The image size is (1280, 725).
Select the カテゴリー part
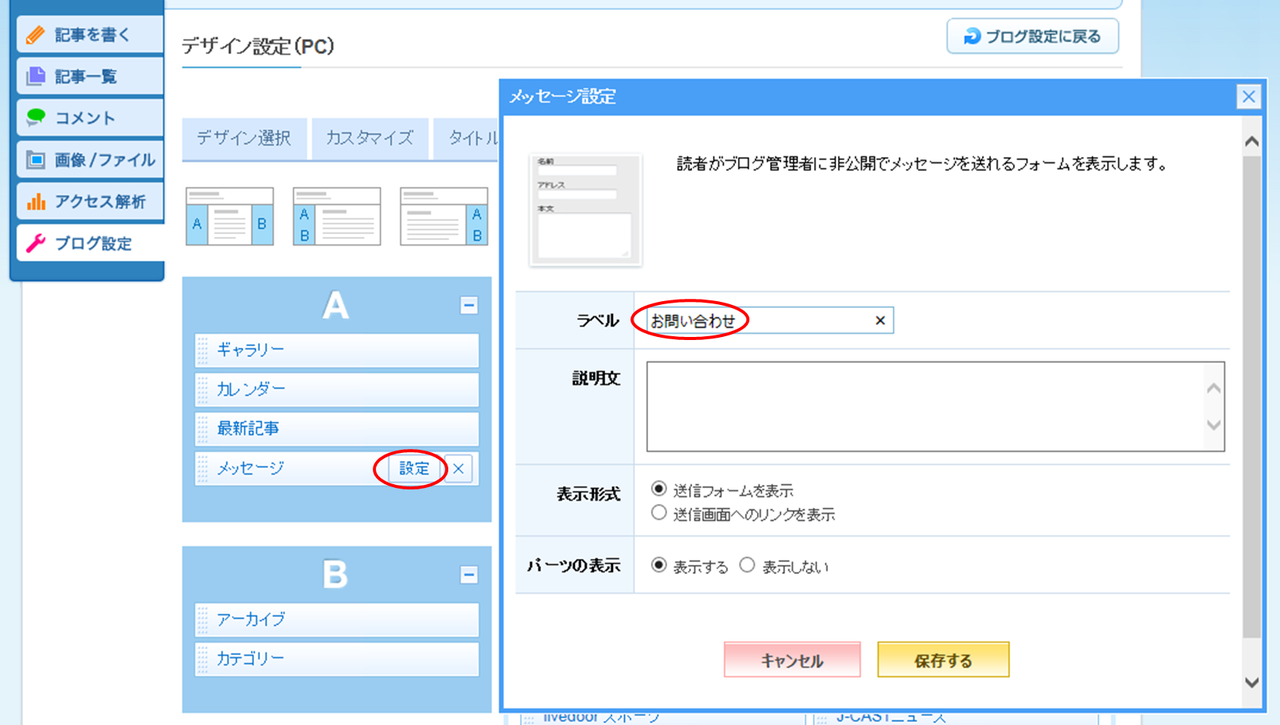337,659
